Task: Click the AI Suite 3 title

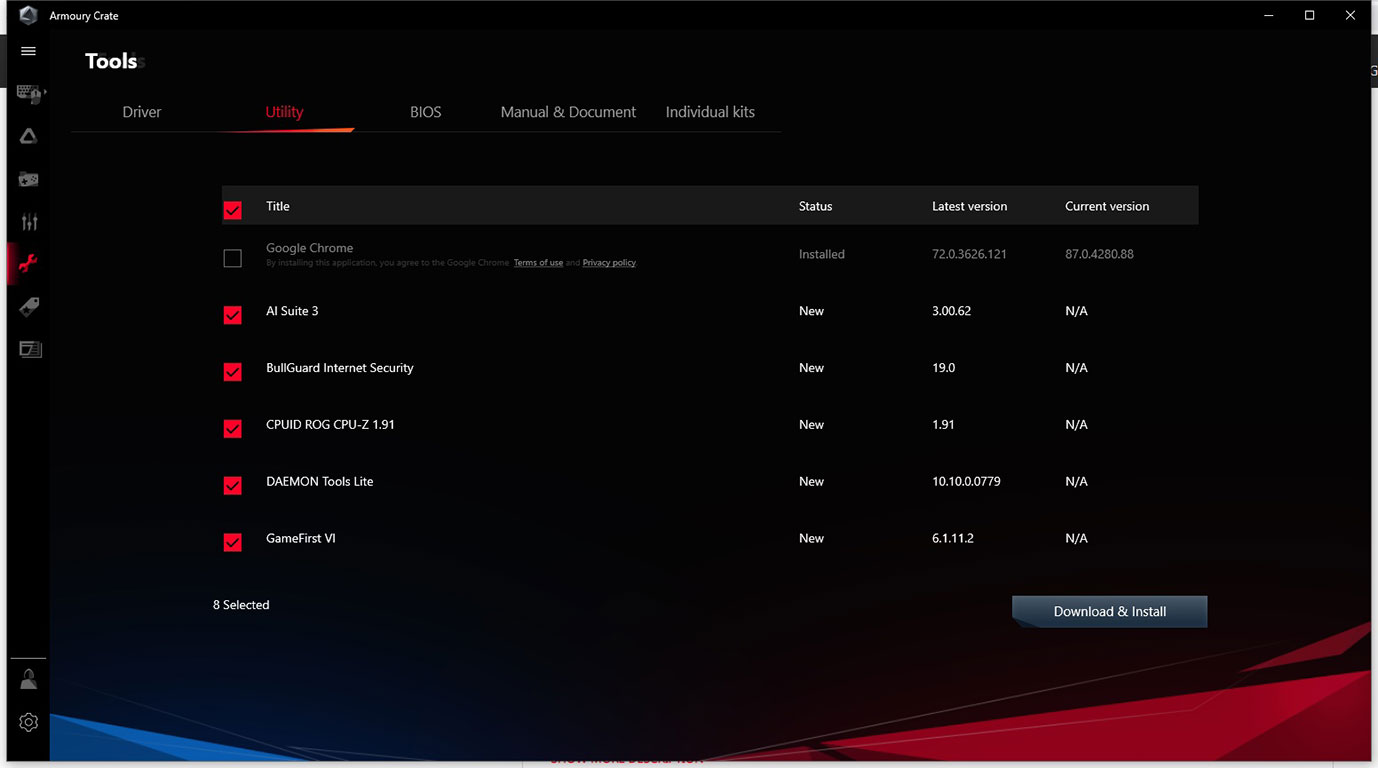Action: coord(292,311)
